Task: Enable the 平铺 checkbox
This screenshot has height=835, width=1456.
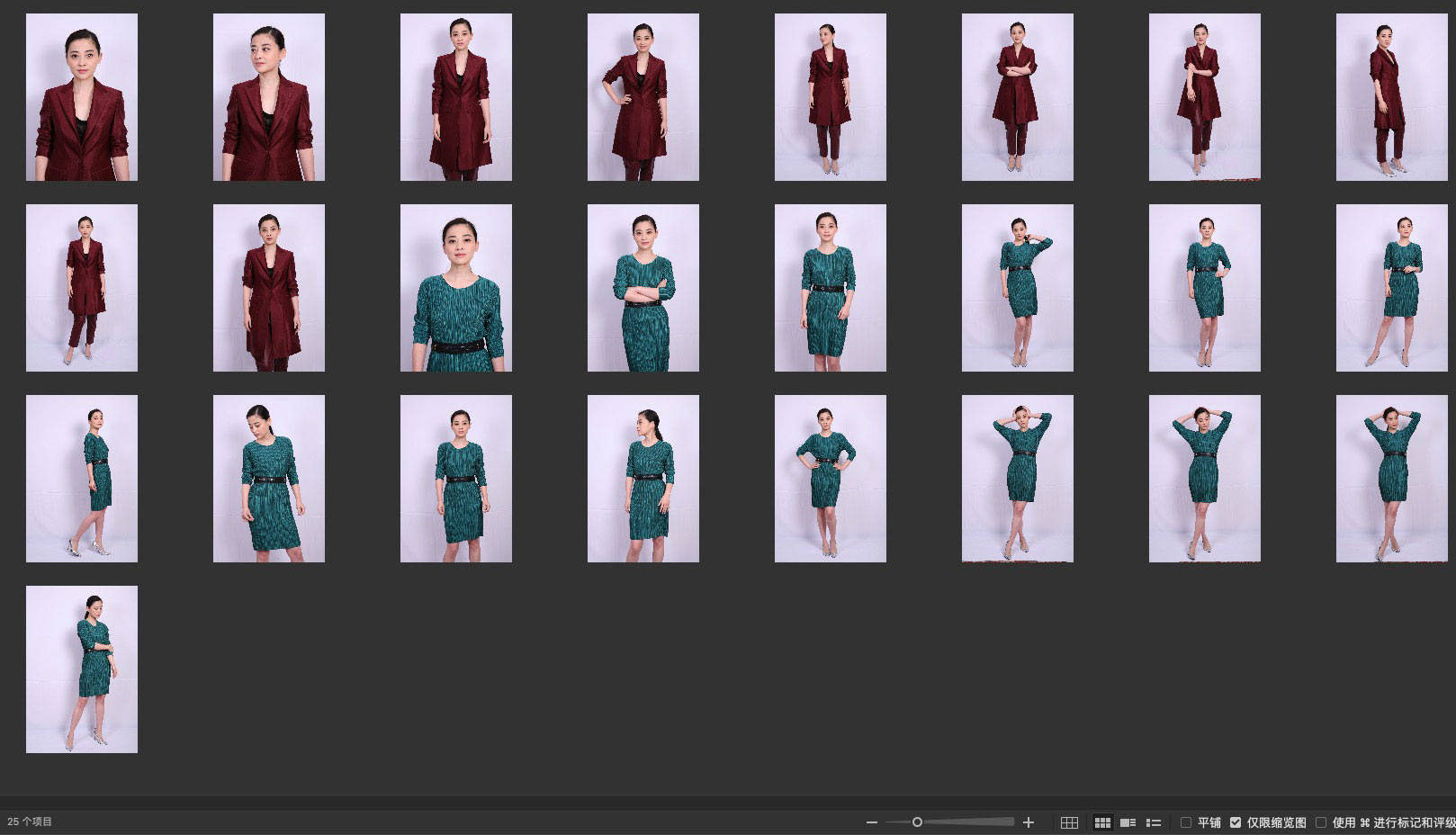Action: click(x=1186, y=822)
